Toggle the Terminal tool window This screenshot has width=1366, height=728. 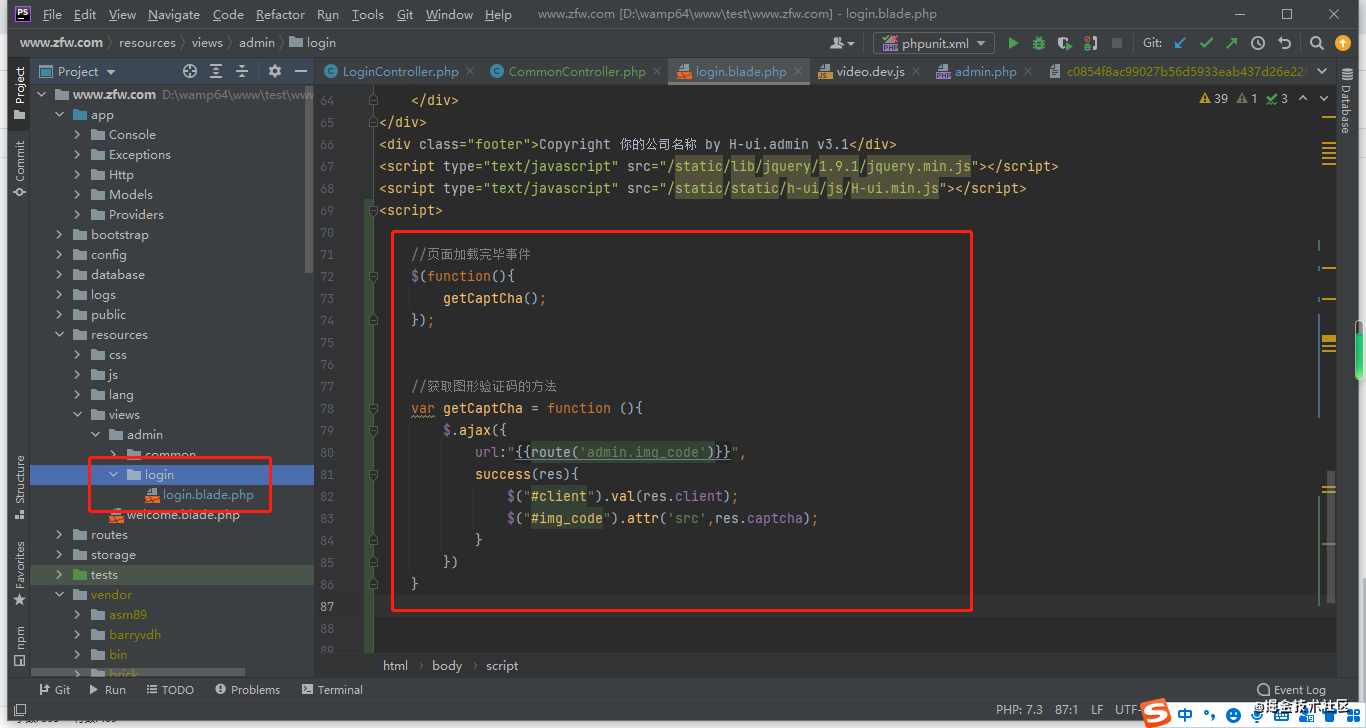331,689
